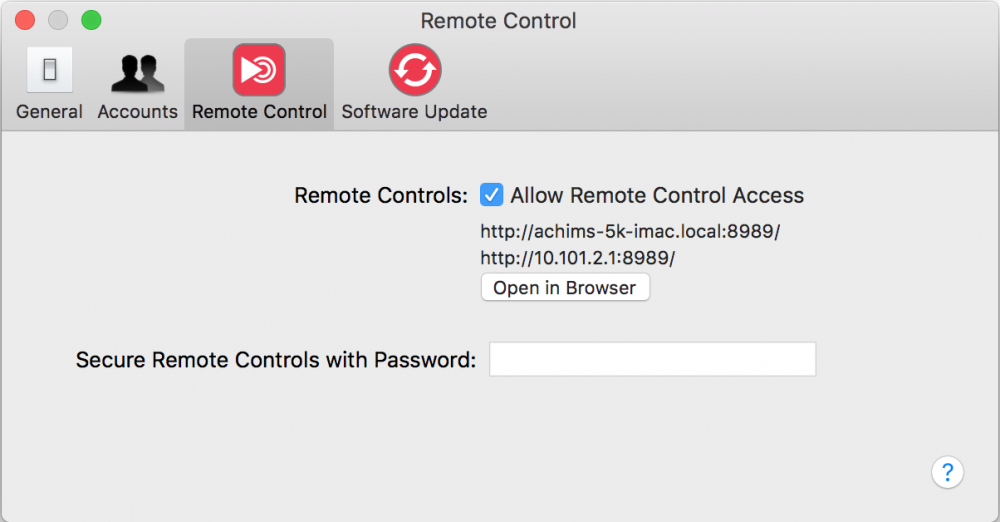The image size is (1000, 522).
Task: Go to the Software Update tab label
Action: (415, 112)
